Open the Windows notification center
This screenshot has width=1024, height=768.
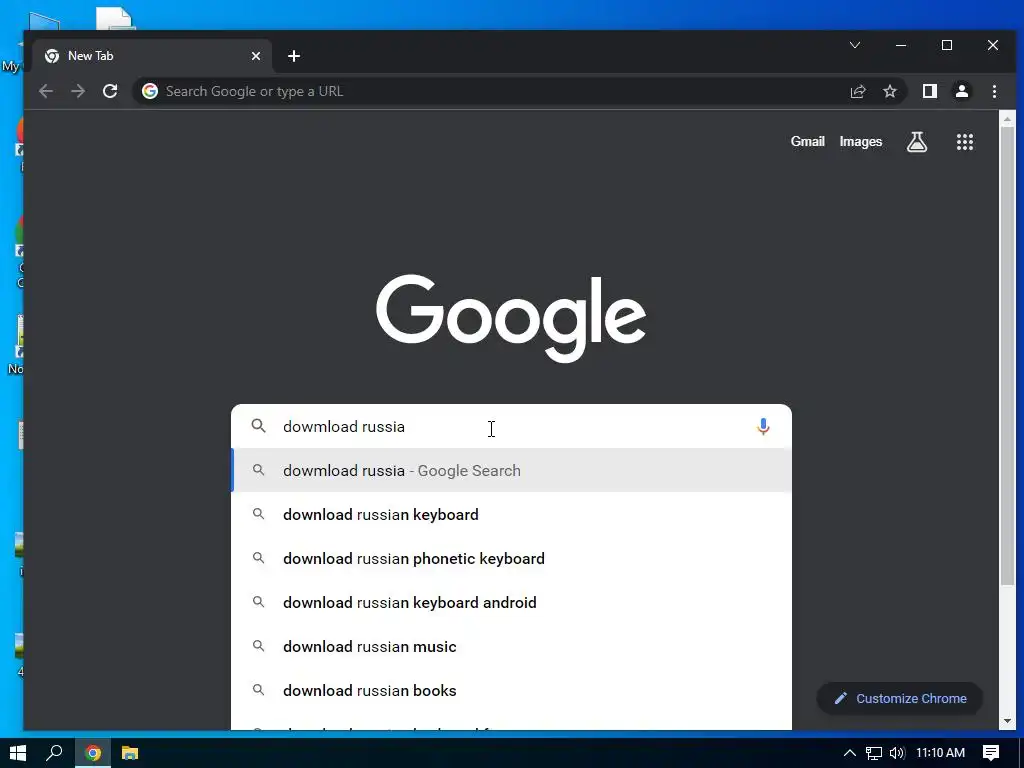point(991,753)
